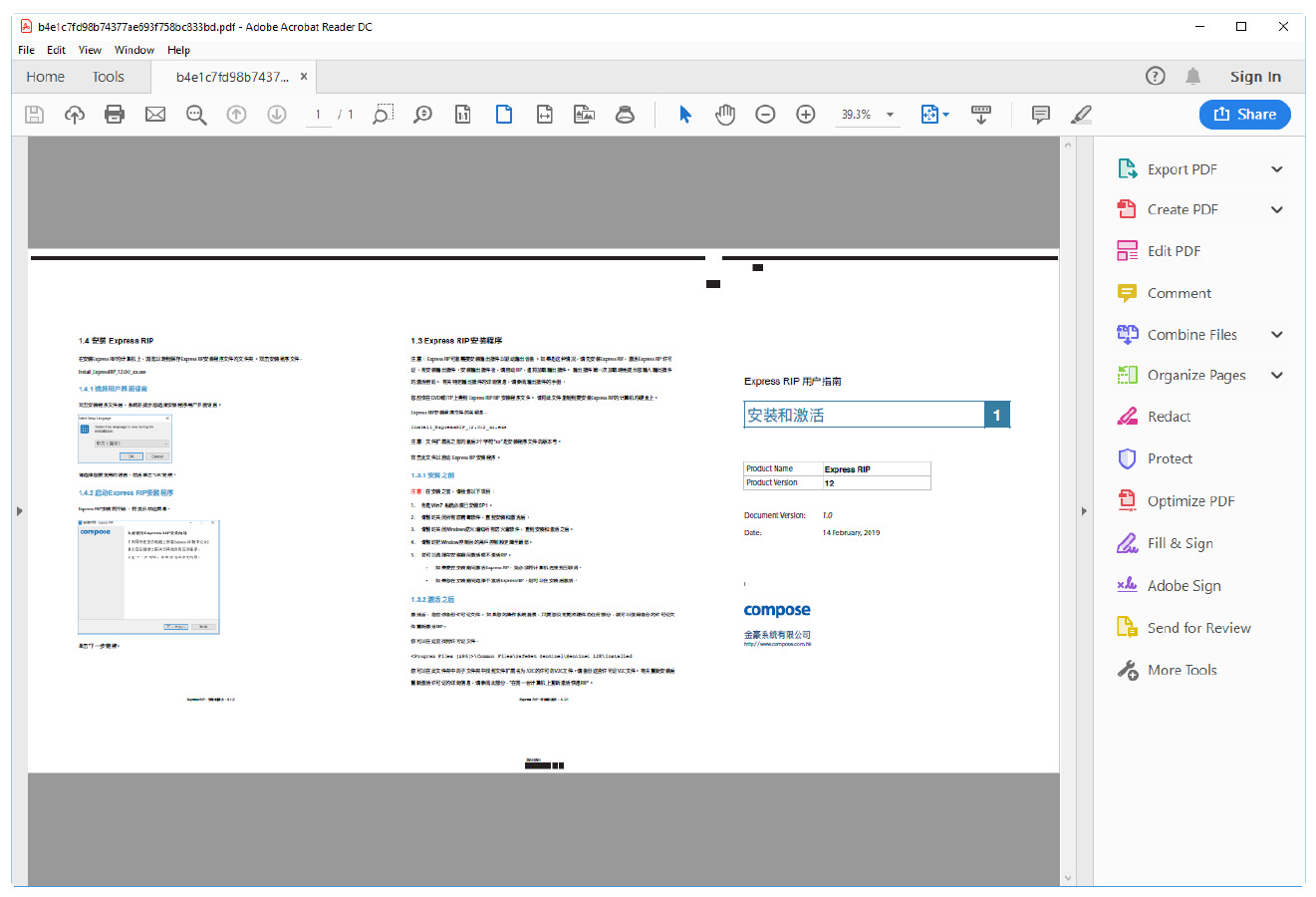Save file with the floppy disk icon

(34, 115)
